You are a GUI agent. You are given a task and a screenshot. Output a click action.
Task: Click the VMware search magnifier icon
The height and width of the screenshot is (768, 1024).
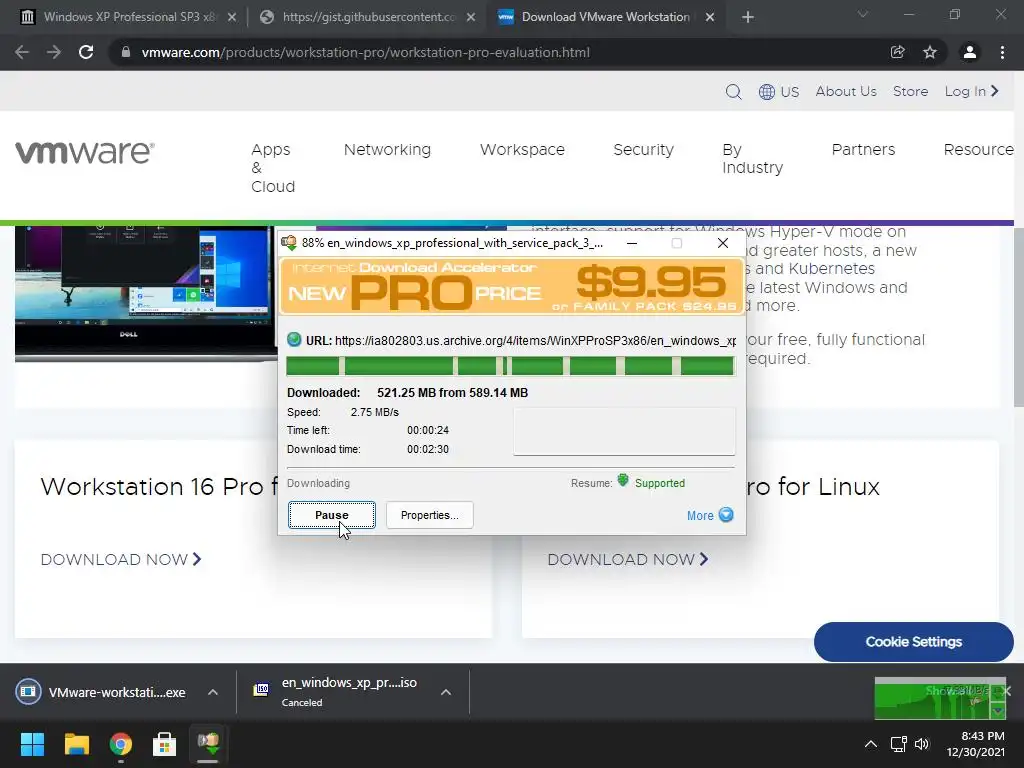(733, 91)
